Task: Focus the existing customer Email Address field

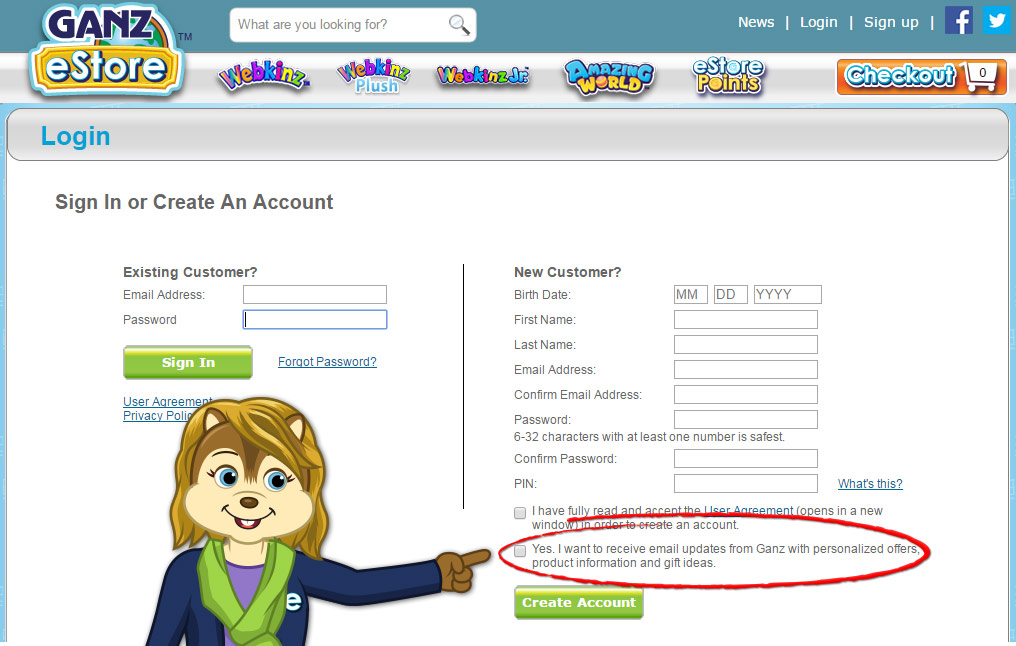Action: 315,294
